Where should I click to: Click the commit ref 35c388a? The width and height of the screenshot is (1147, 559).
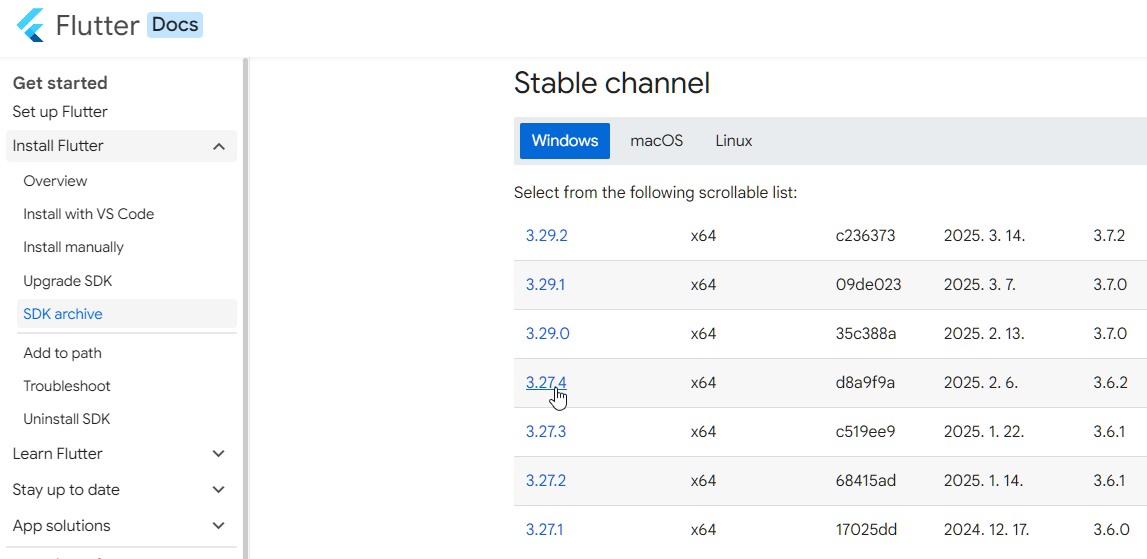click(866, 334)
